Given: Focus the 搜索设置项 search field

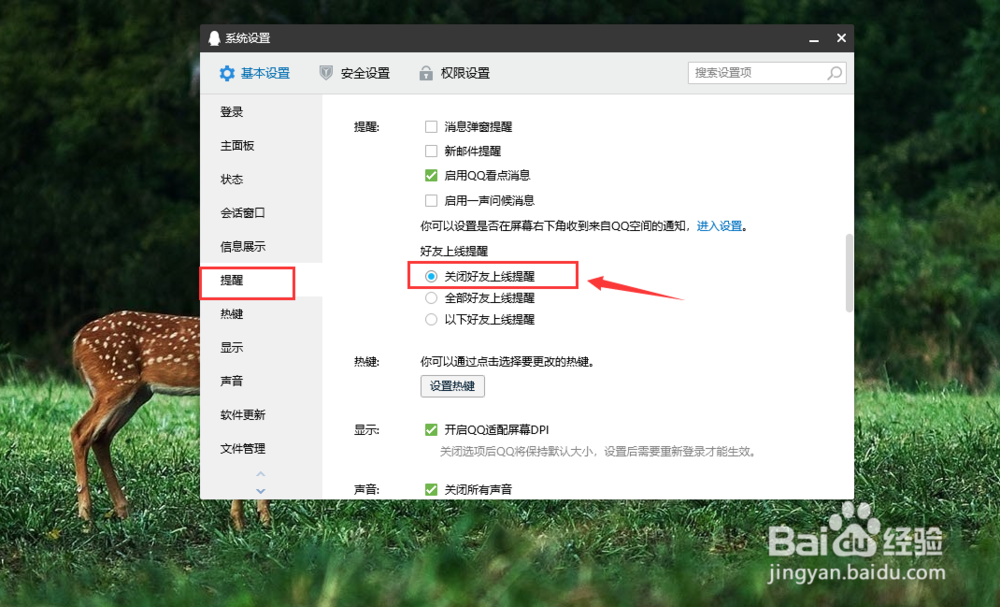Looking at the screenshot, I should pyautogui.click(x=767, y=73).
